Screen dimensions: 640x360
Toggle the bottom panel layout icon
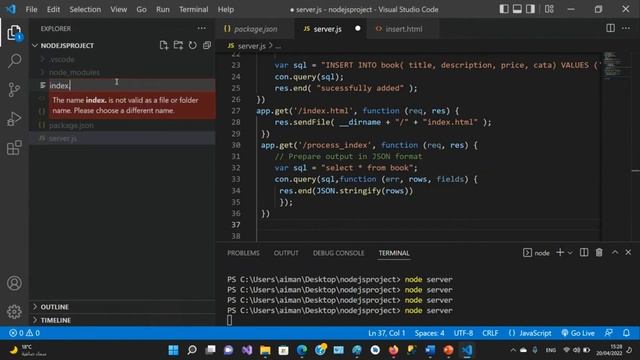coord(517,9)
